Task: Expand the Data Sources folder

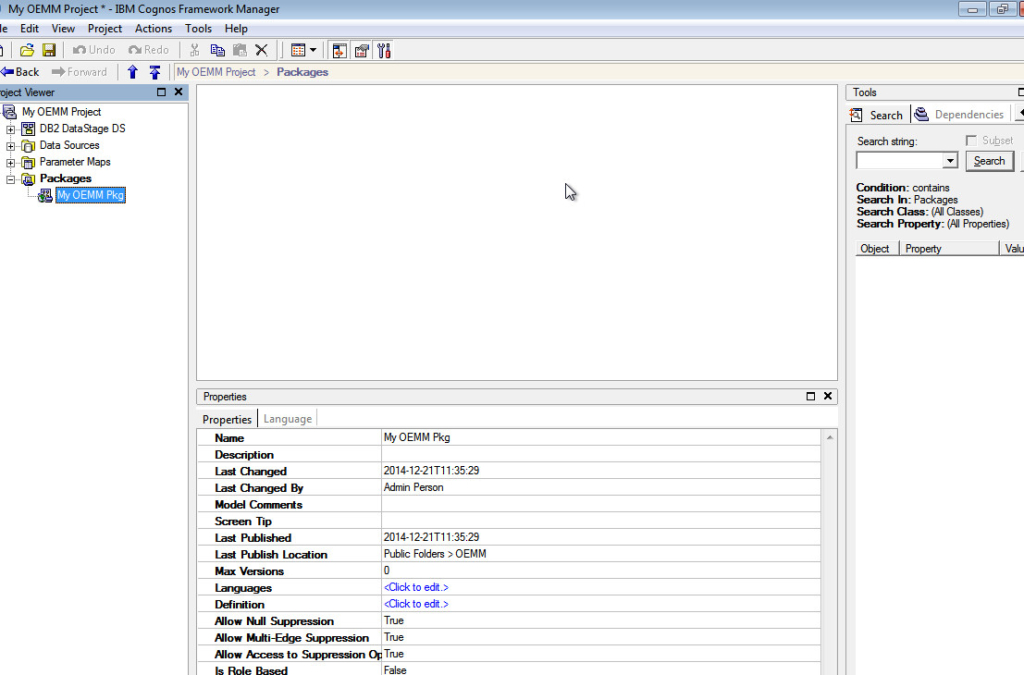Action: click(x=10, y=146)
